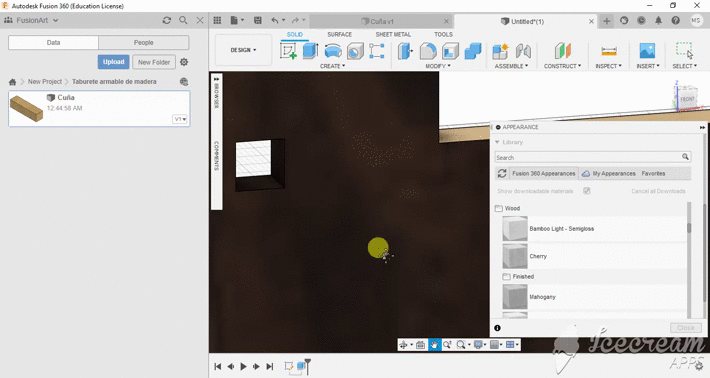The image size is (710, 378).
Task: Open project in web globe icon
Action: [184, 82]
